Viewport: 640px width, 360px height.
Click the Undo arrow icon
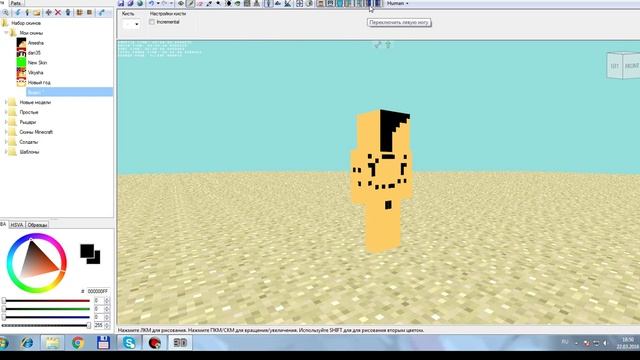pos(151,3)
